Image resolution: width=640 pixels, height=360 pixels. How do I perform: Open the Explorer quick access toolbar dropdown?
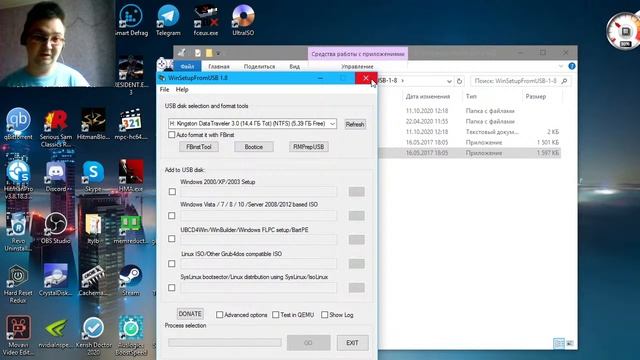point(218,53)
